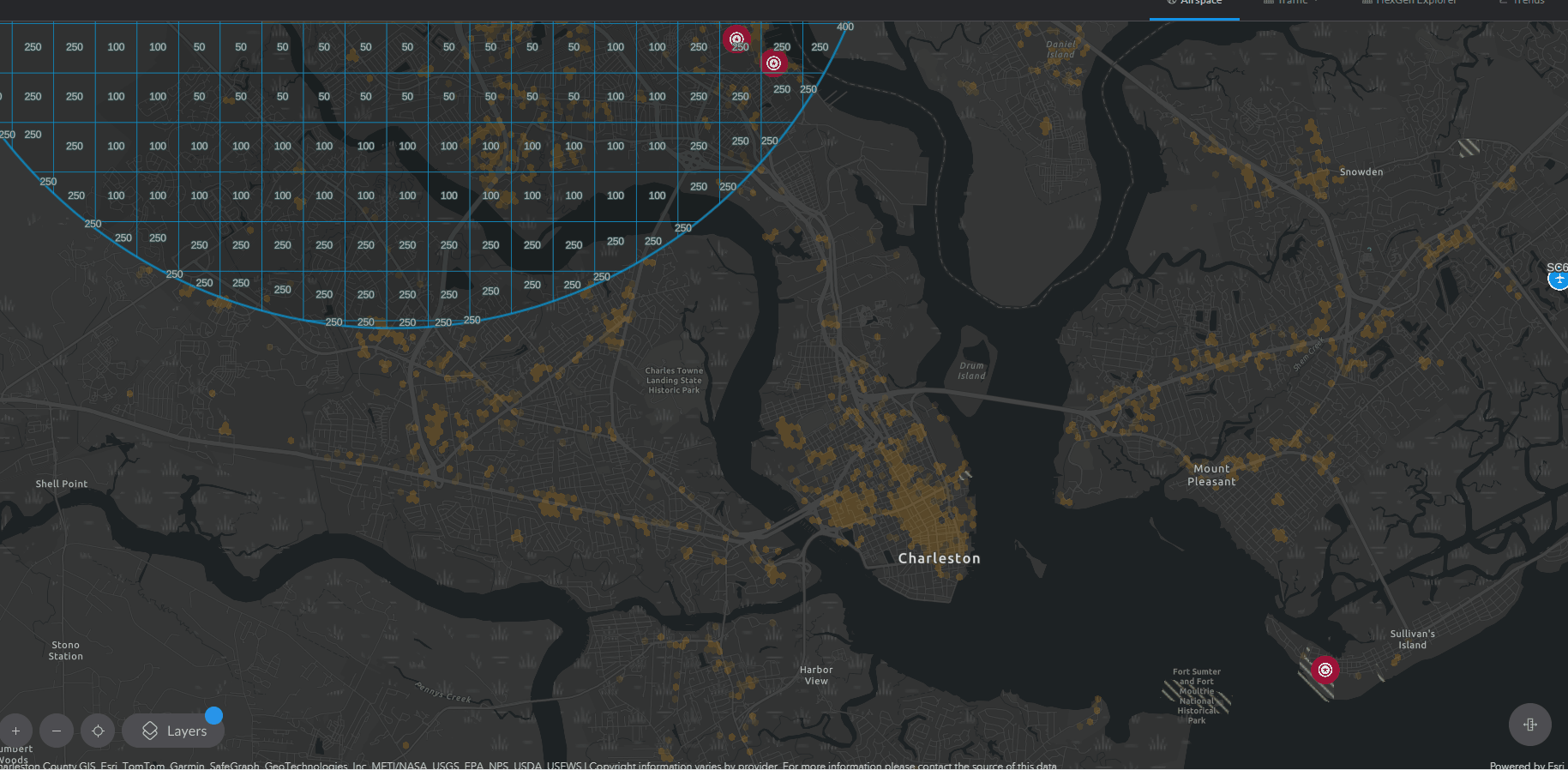Open the Layers panel

[x=174, y=731]
